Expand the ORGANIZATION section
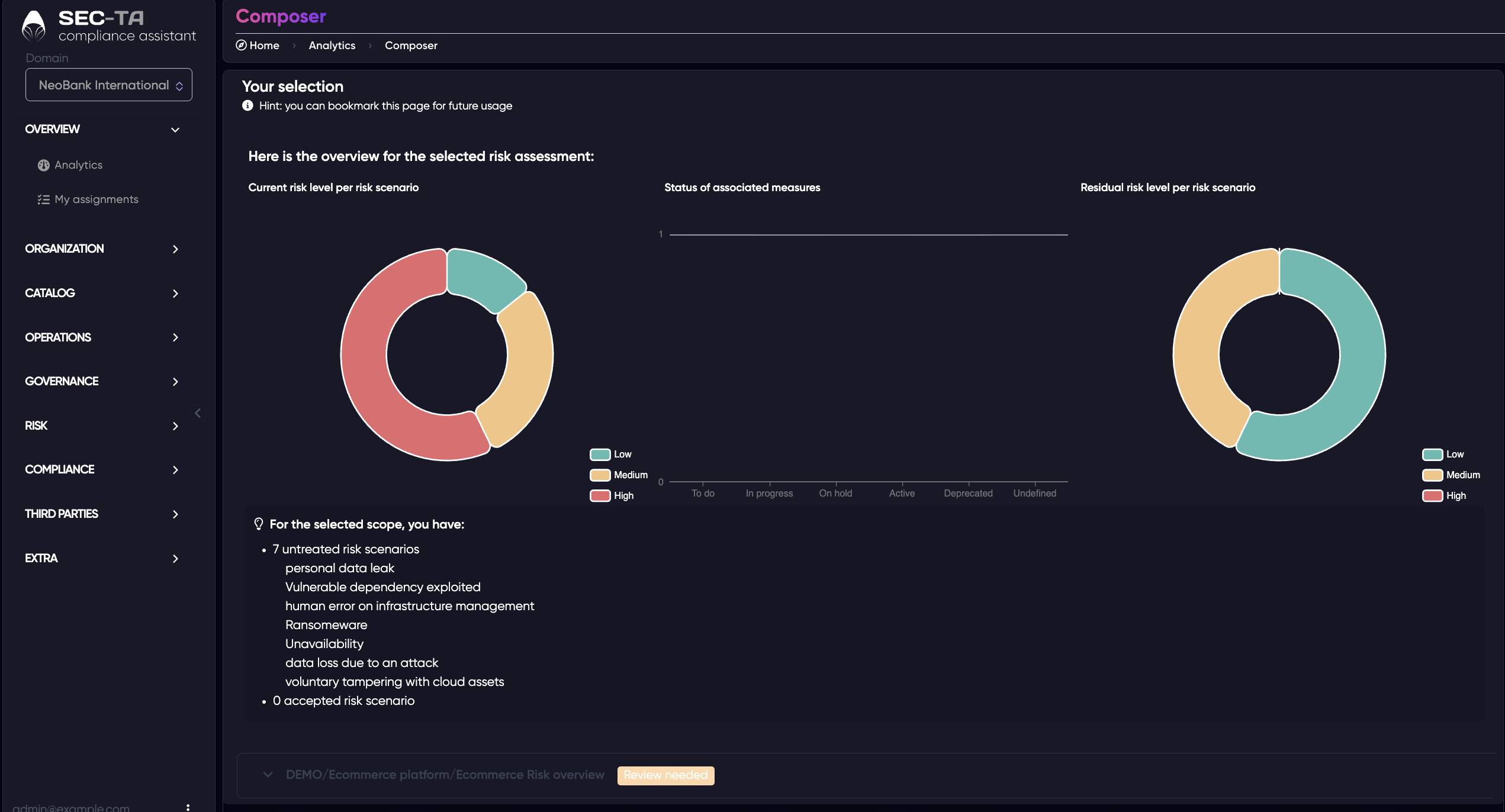Image resolution: width=1505 pixels, height=812 pixels. [102, 249]
